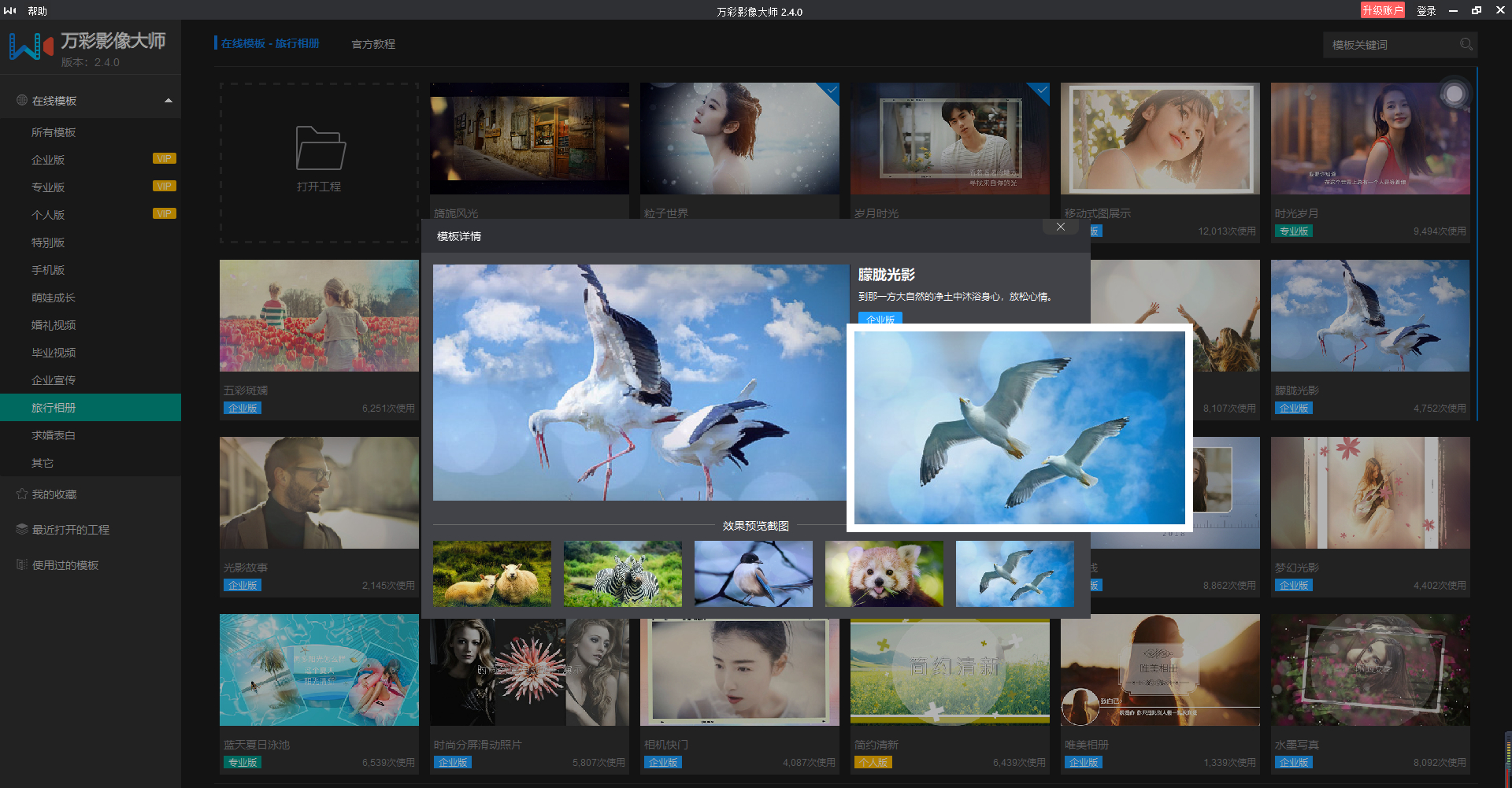The image size is (1512, 788).
Task: Minimize the 万彩影像大师 window
Action: [x=1453, y=10]
